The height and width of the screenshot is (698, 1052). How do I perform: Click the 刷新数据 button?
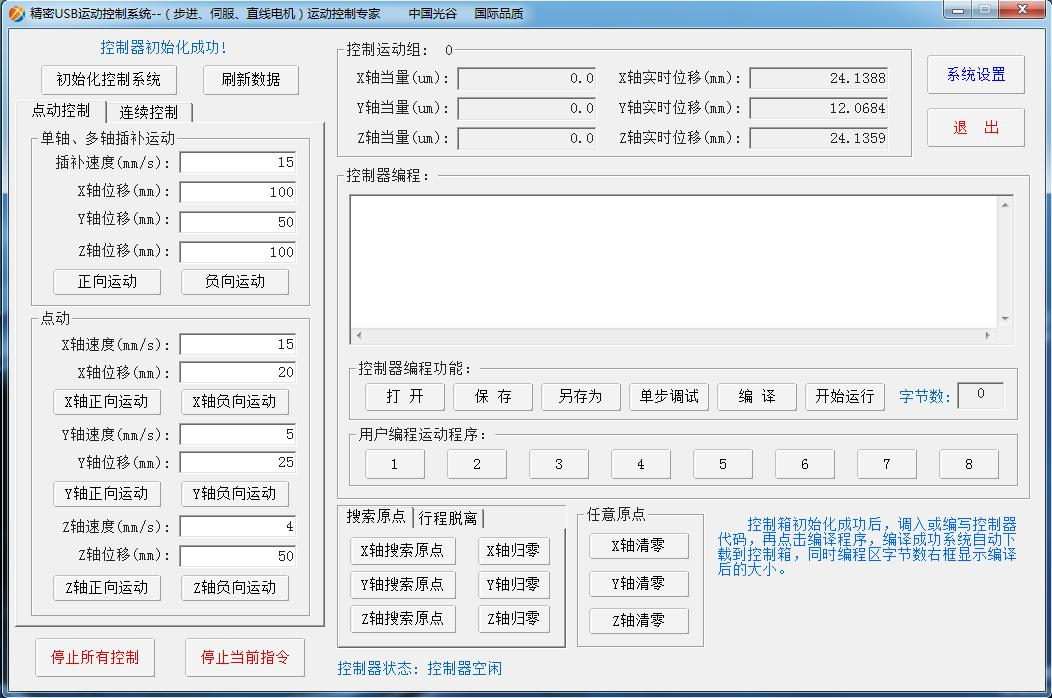coord(251,80)
